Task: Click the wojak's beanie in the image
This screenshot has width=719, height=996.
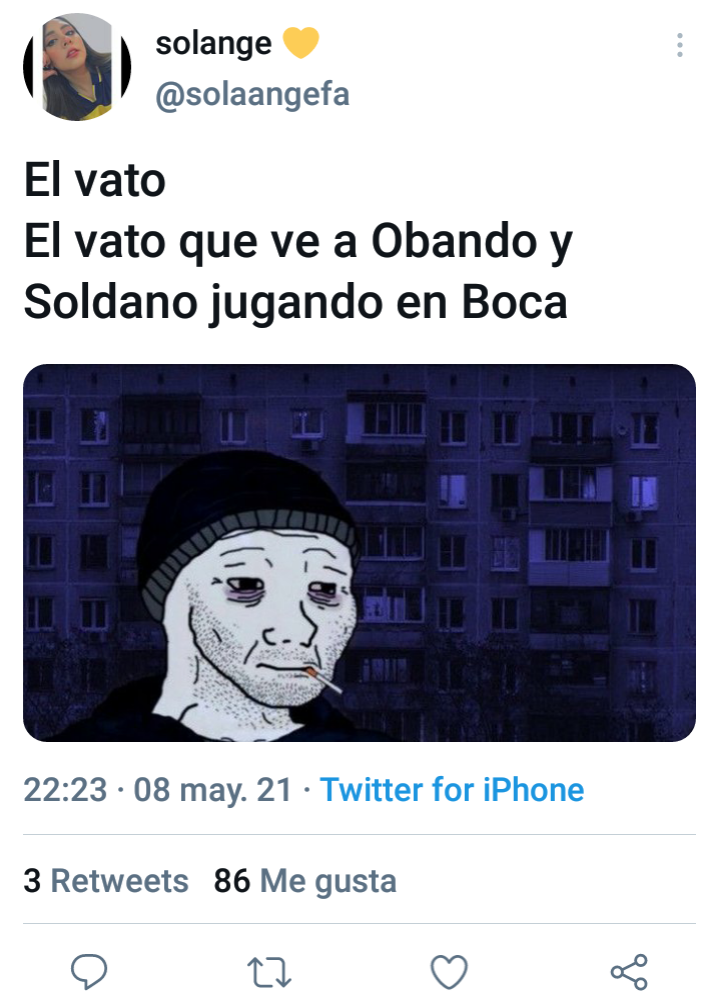Action: 248,518
